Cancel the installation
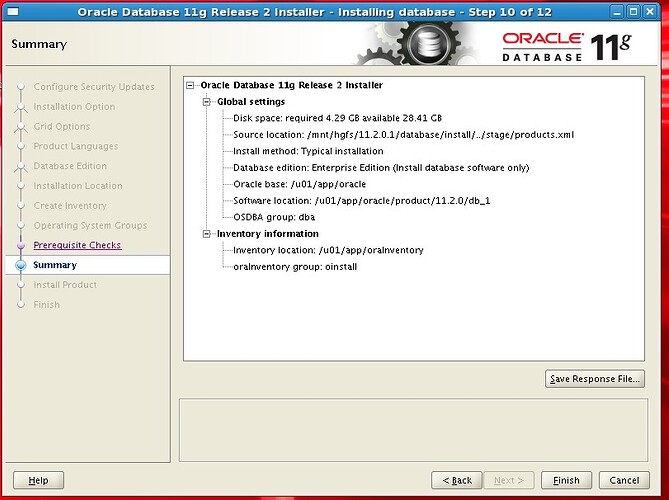 coord(623,480)
